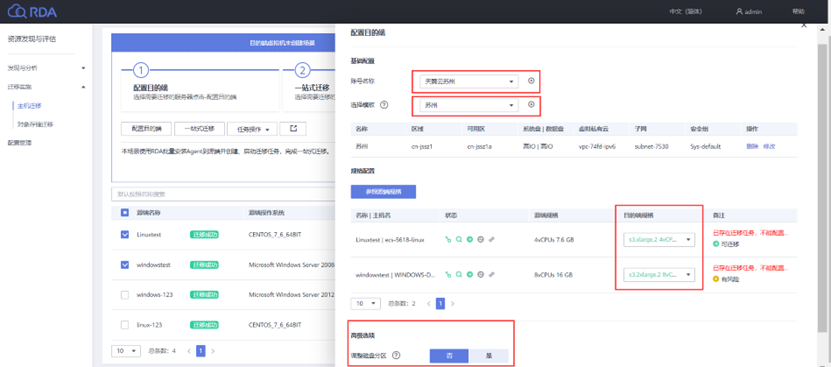Screen dimensions: 831x367
Task: Check the windows-123 host checkbox
Action: tap(125, 295)
